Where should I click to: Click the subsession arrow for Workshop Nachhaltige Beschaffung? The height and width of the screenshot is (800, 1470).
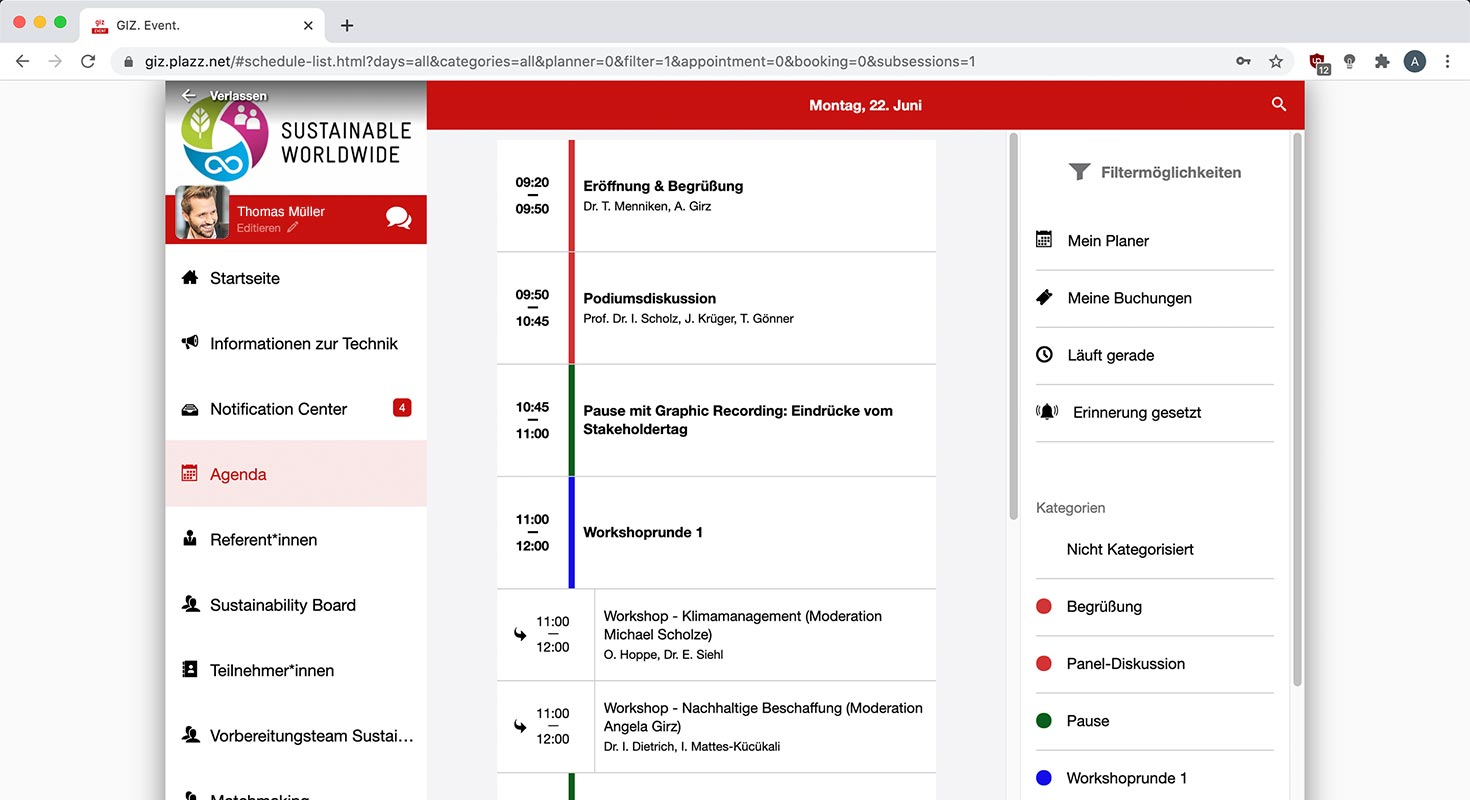pos(520,726)
